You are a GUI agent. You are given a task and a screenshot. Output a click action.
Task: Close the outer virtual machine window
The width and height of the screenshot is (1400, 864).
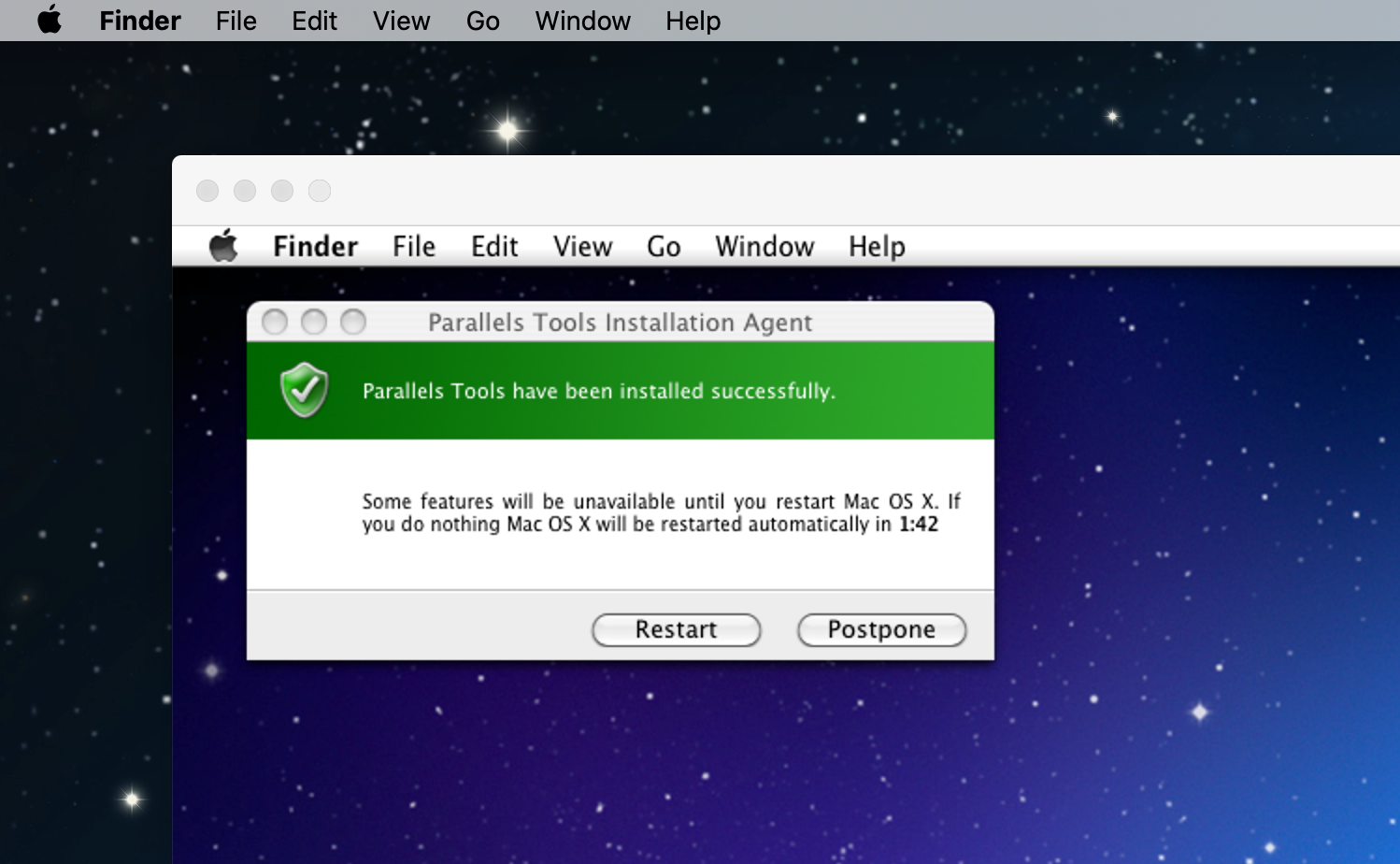[x=207, y=191]
